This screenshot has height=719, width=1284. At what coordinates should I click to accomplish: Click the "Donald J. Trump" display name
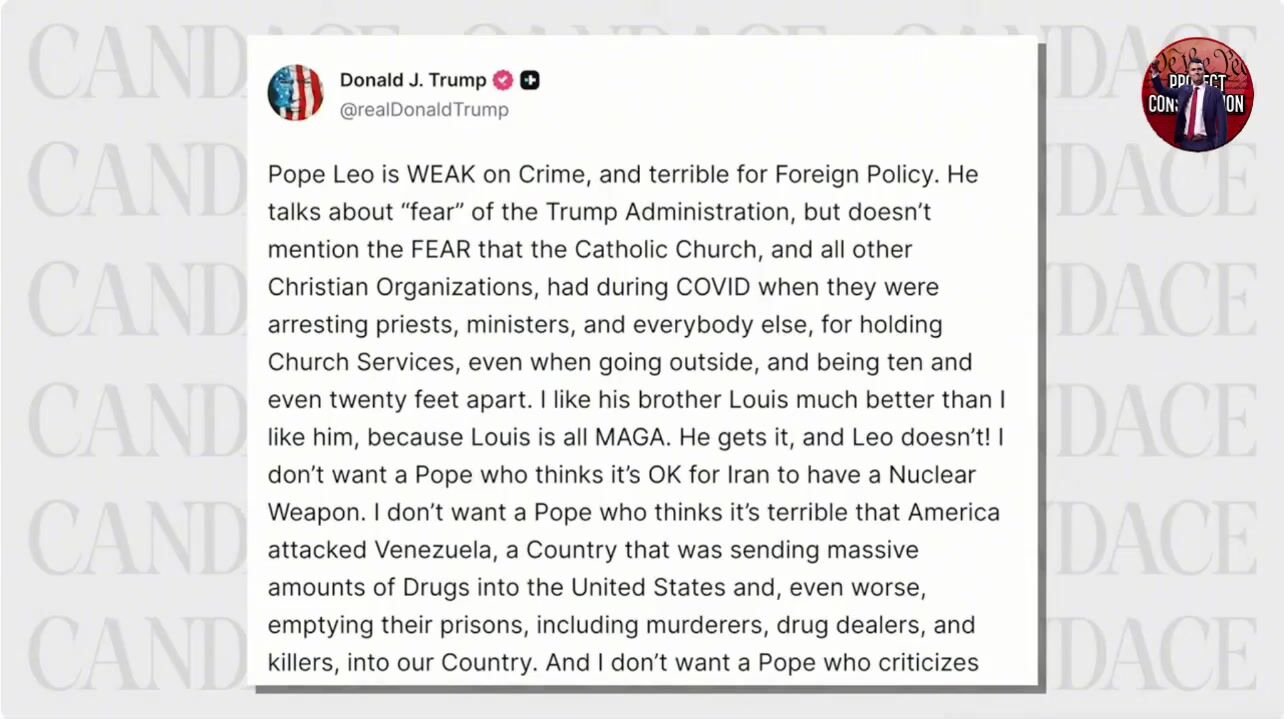(x=412, y=80)
